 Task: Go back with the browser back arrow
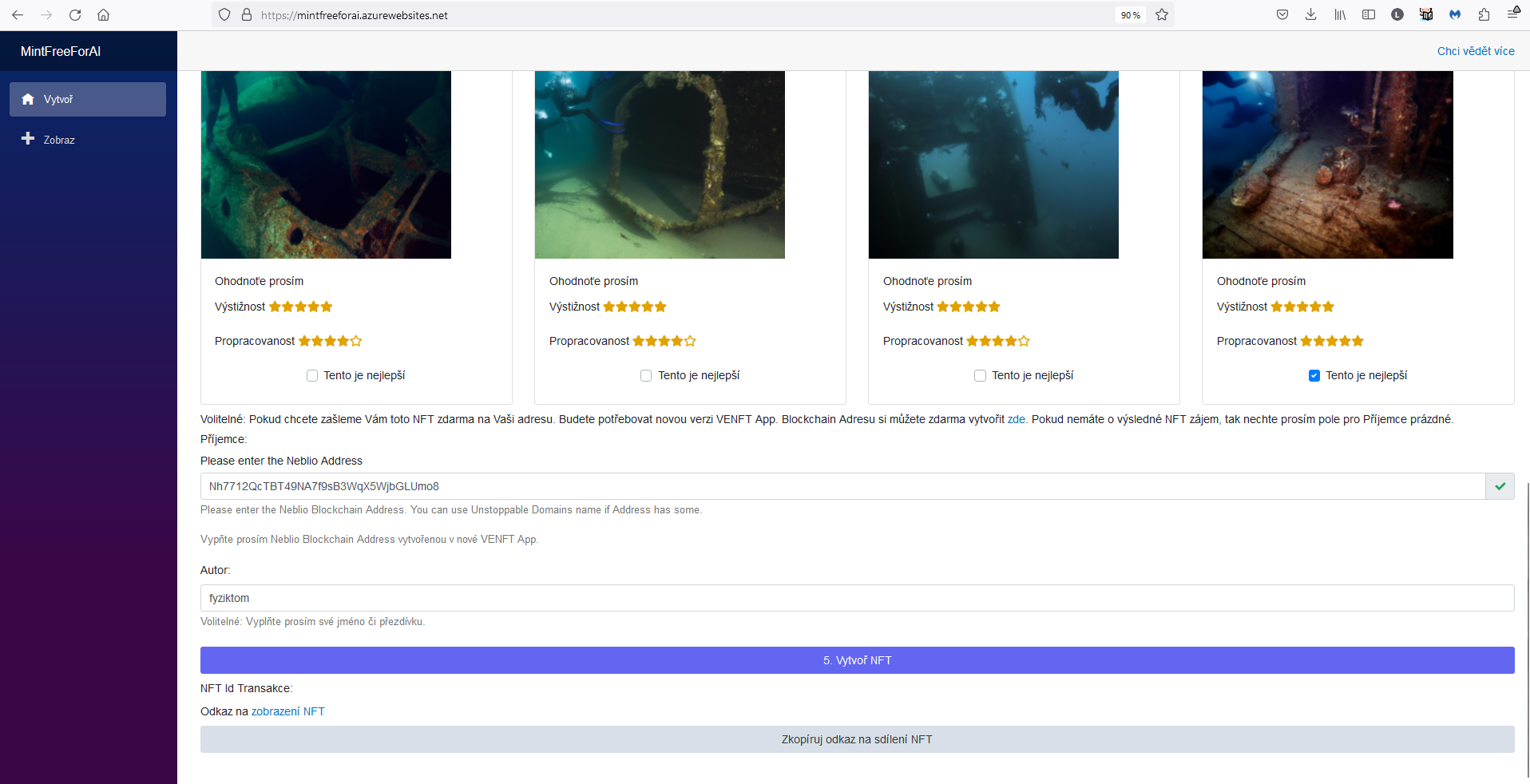18,14
